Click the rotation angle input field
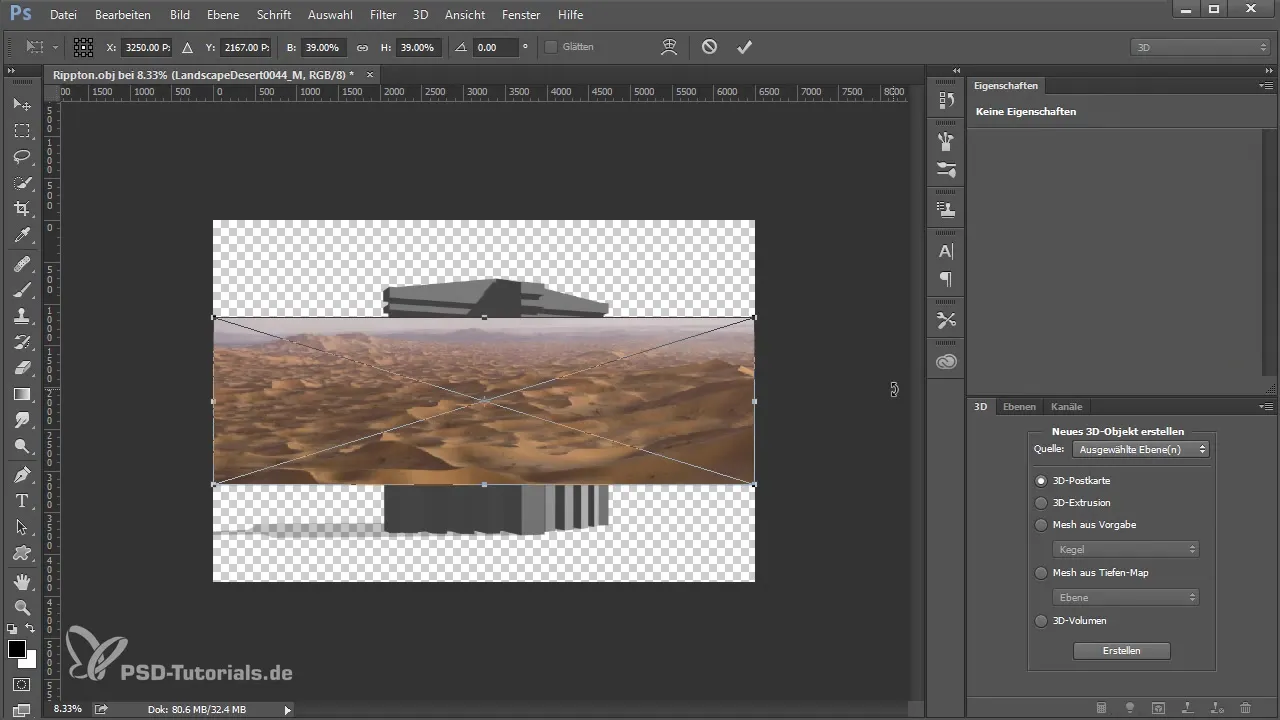The height and width of the screenshot is (720, 1280). tap(495, 47)
